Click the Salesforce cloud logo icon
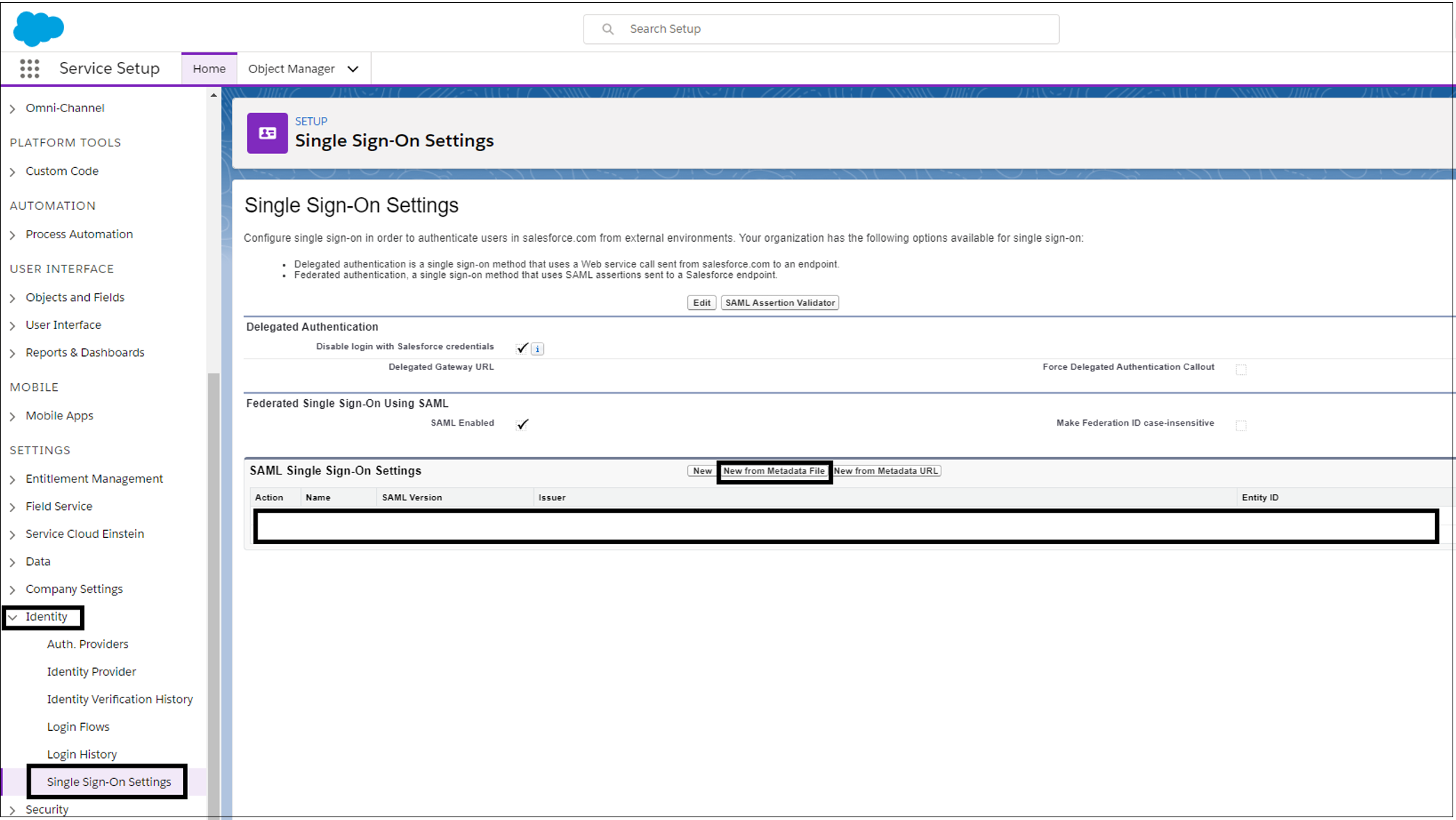The width and height of the screenshot is (1456, 820). point(38,28)
